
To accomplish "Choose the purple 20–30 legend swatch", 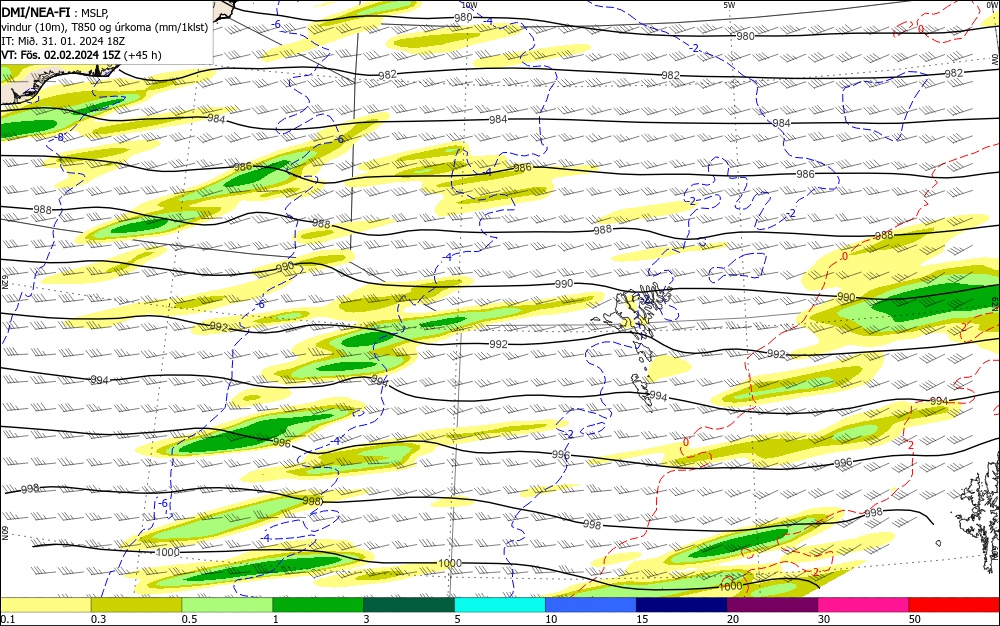I will click(x=772, y=605).
